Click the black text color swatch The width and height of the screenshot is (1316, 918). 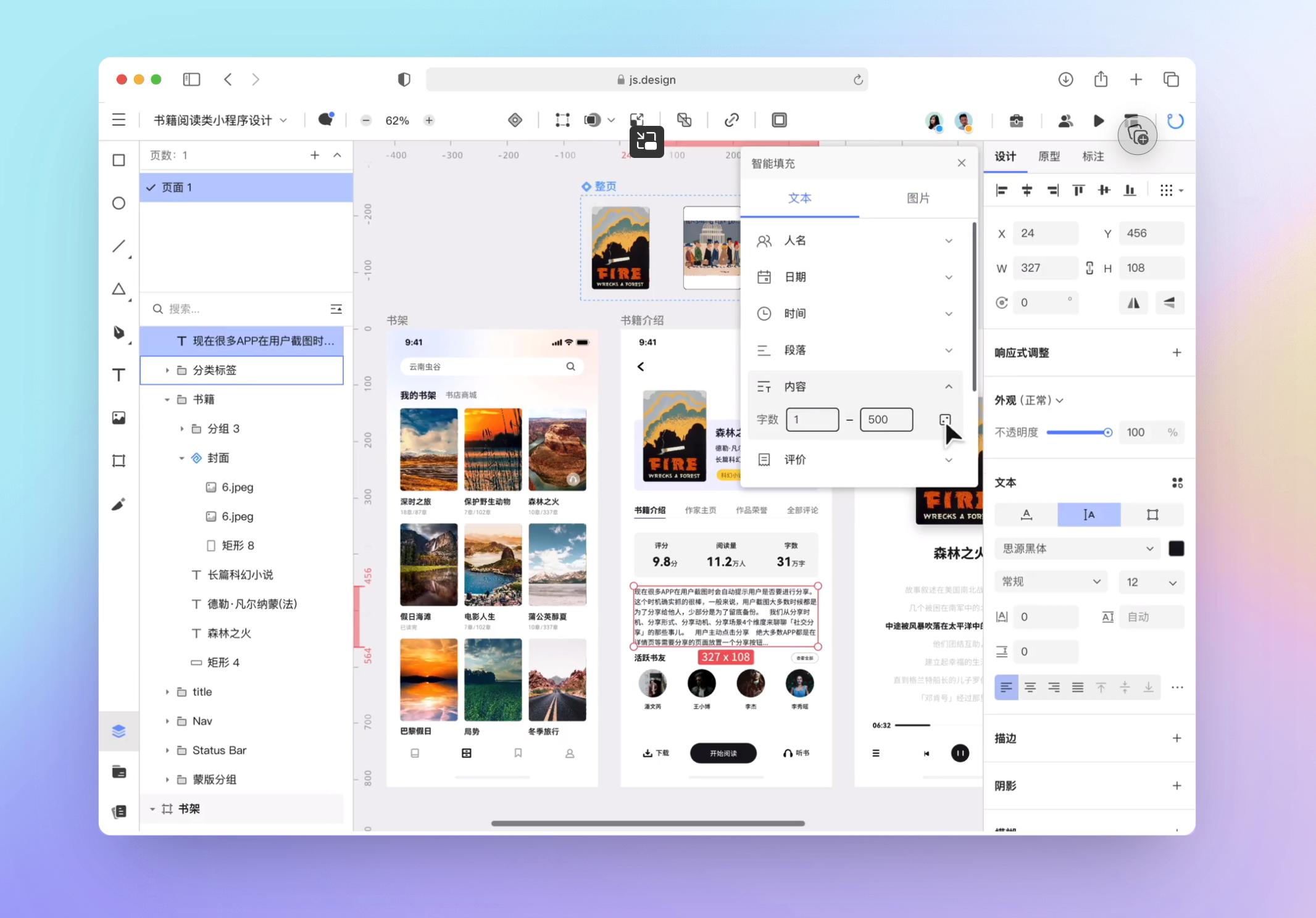(x=1176, y=548)
